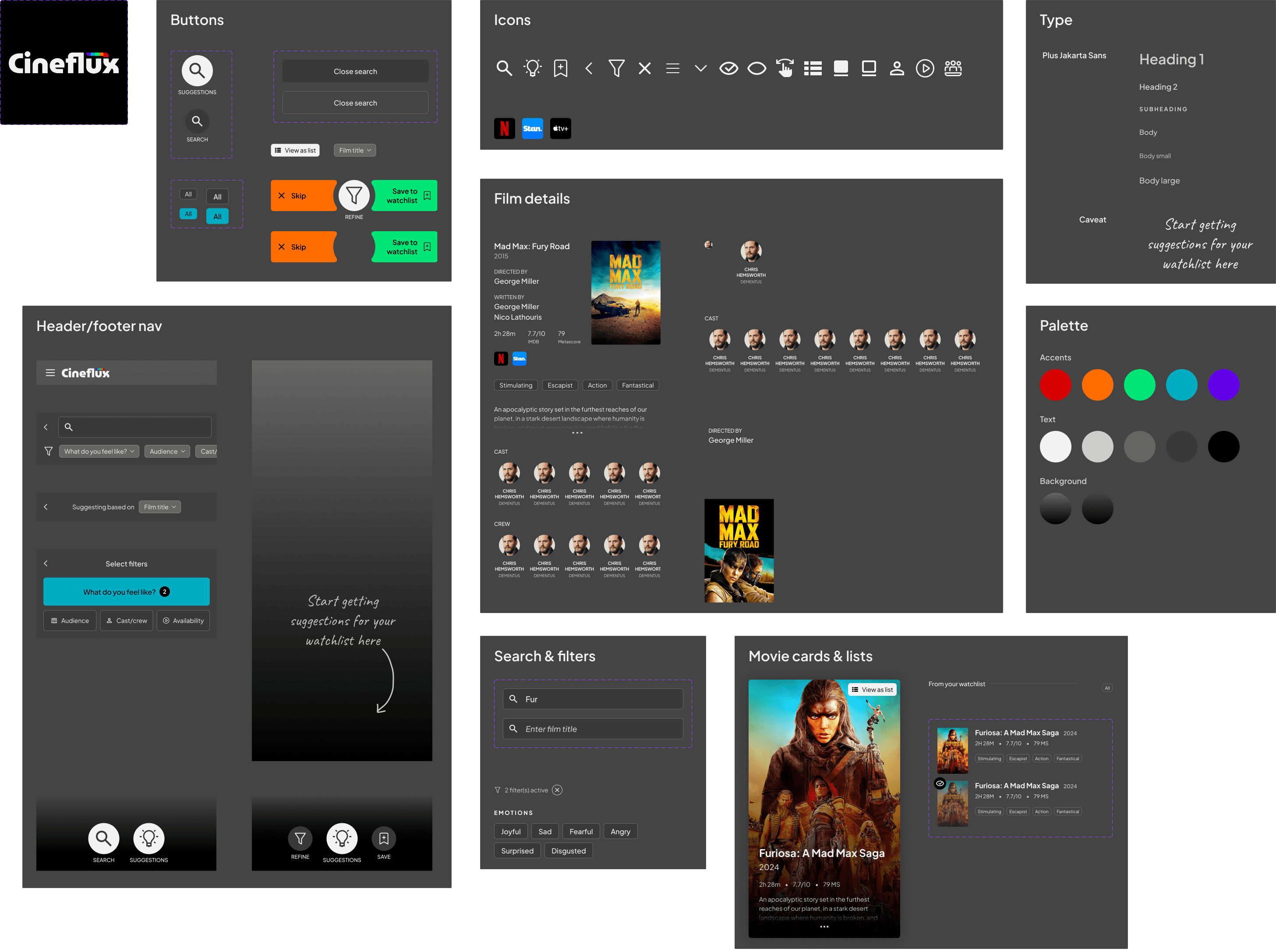
Task: Click the swipe hand icon in Icons panel
Action: pyautogui.click(x=785, y=68)
